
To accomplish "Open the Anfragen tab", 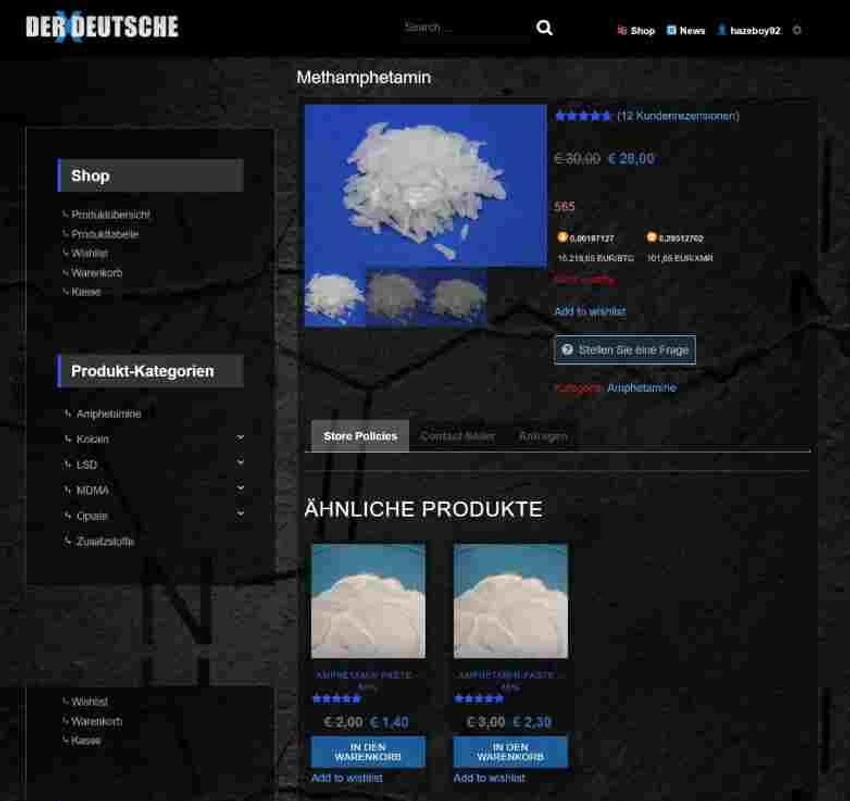I will pos(543,436).
